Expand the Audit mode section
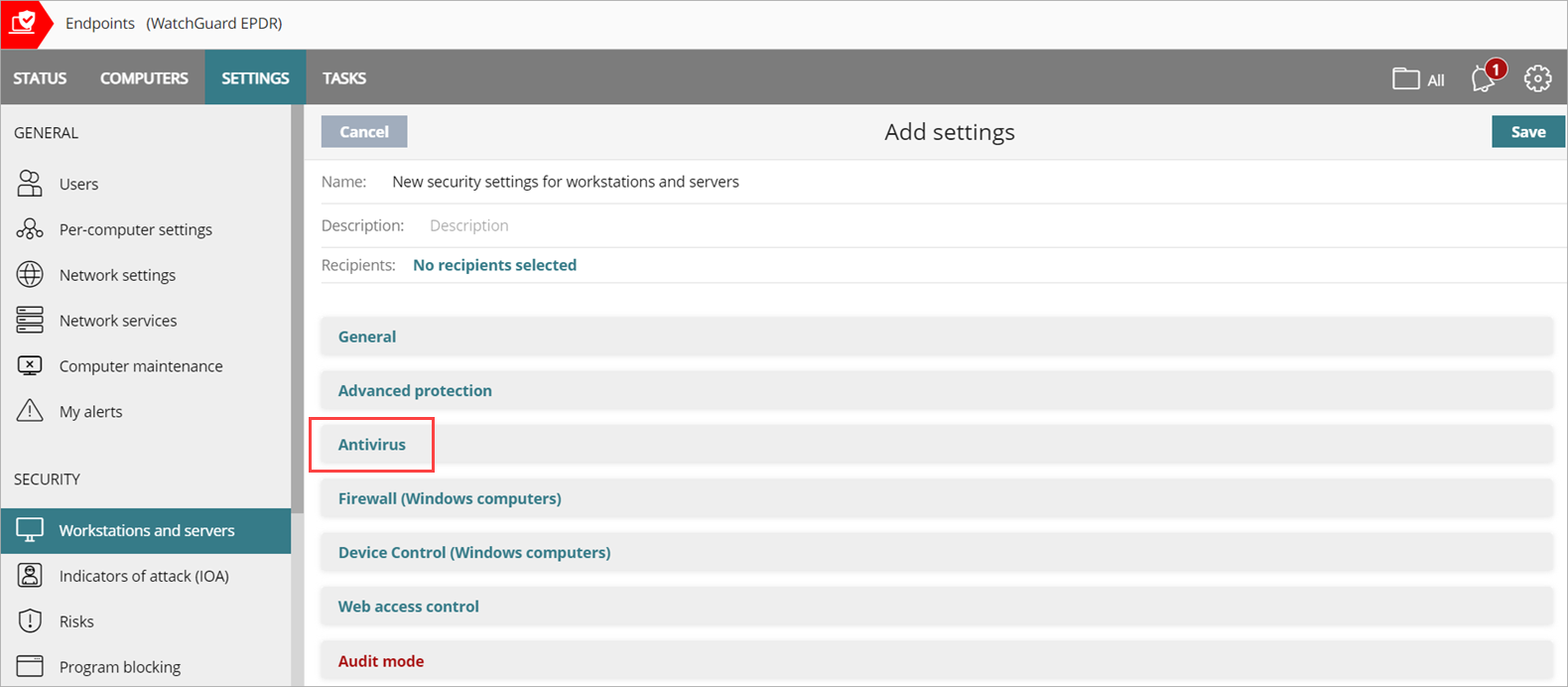Image resolution: width=1568 pixels, height=687 pixels. pos(381,661)
